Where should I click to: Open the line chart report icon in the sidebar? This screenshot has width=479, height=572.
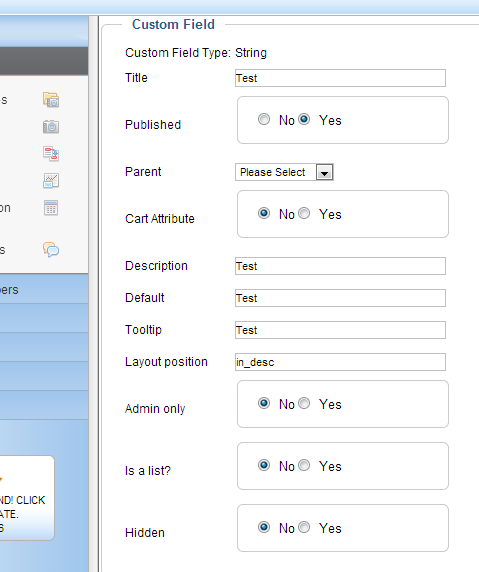coord(51,181)
